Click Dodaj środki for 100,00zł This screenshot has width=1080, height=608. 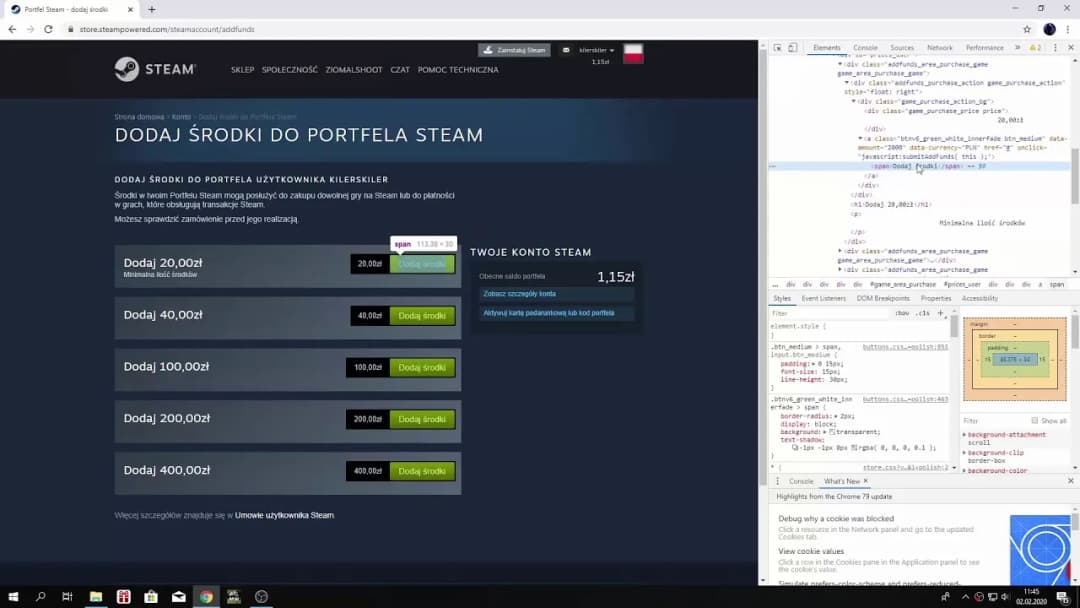(x=422, y=367)
